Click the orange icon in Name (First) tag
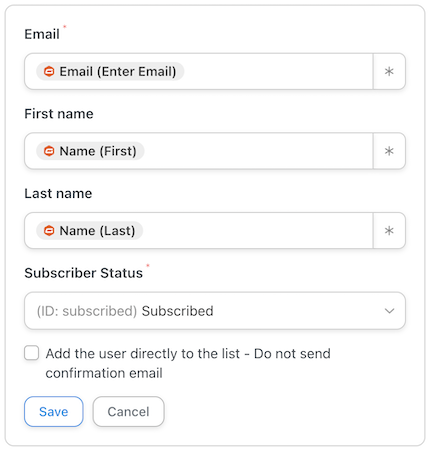The width and height of the screenshot is (430, 450). (x=49, y=151)
